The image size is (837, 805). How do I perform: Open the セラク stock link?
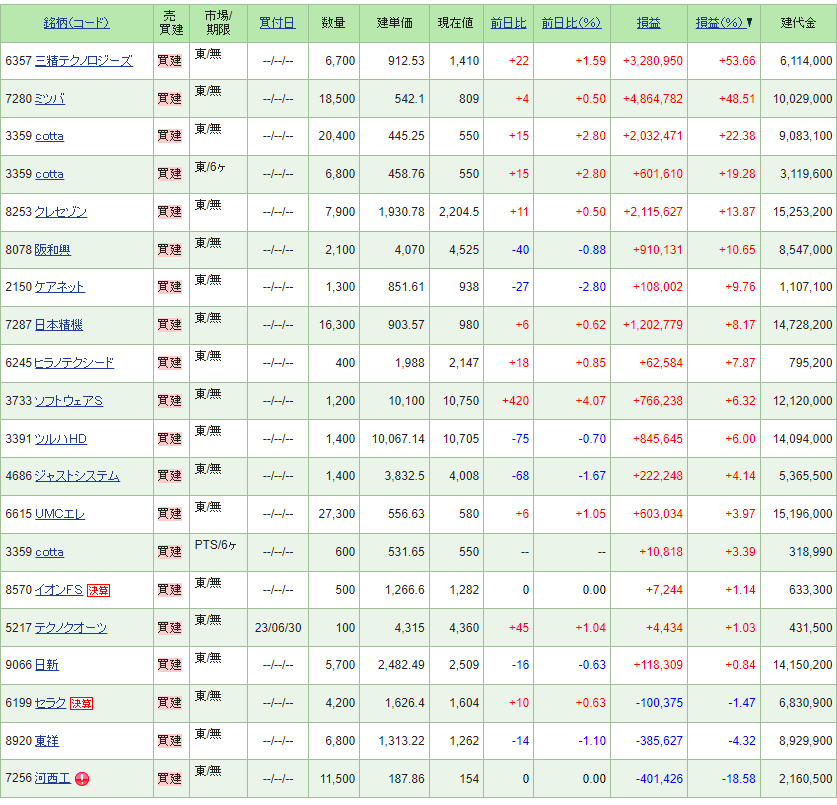(51, 703)
